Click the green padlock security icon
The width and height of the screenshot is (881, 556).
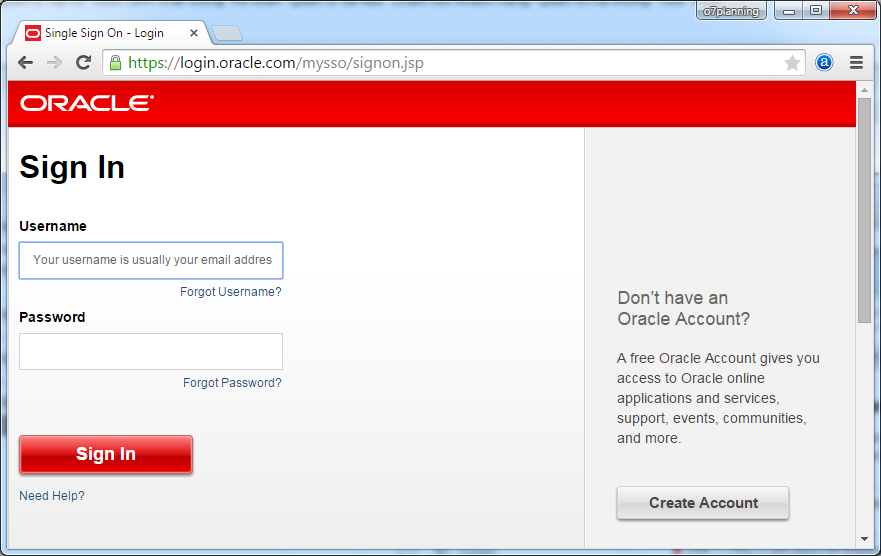115,63
